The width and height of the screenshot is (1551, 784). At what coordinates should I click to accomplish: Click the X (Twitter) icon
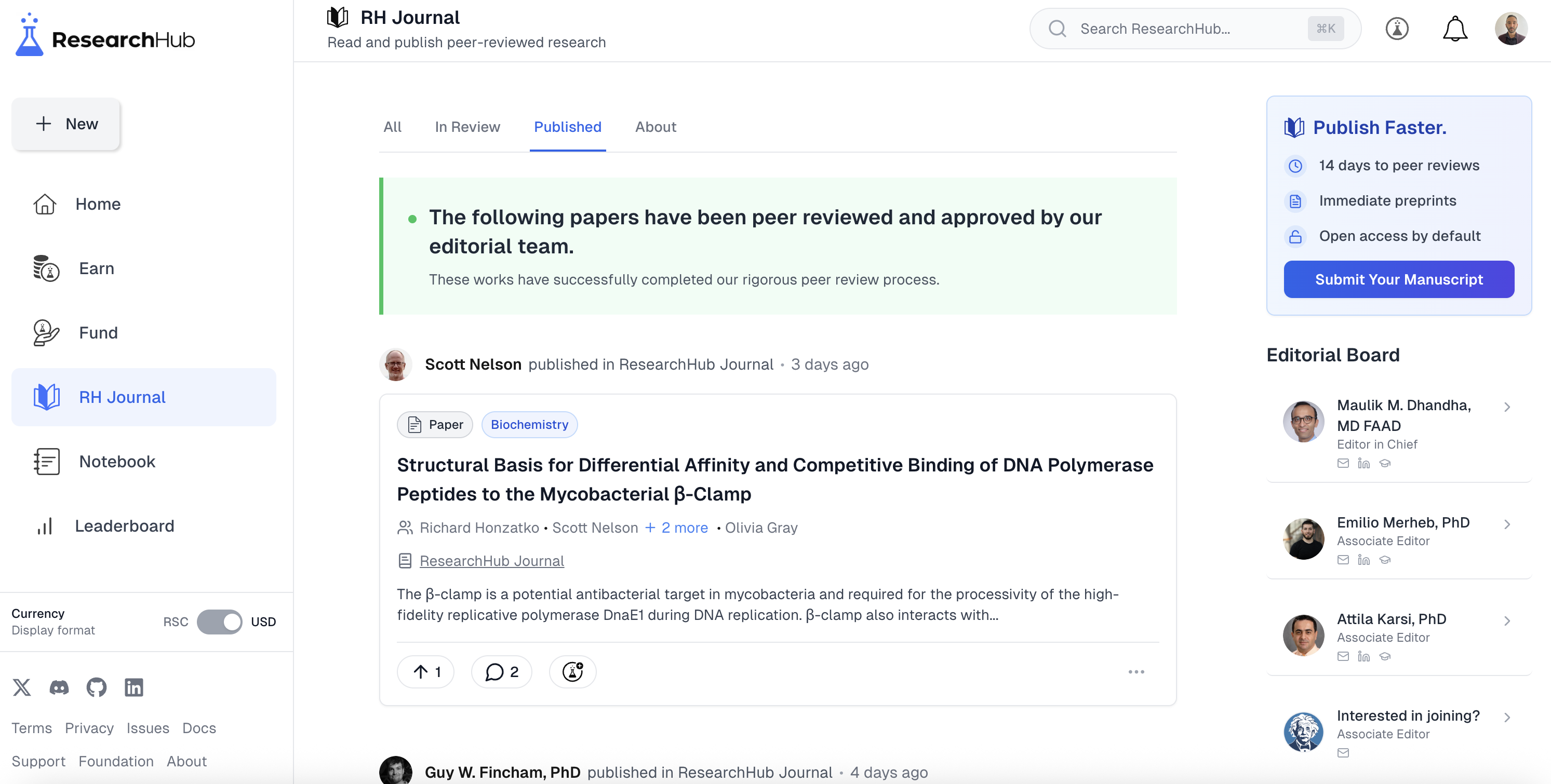coord(22,687)
